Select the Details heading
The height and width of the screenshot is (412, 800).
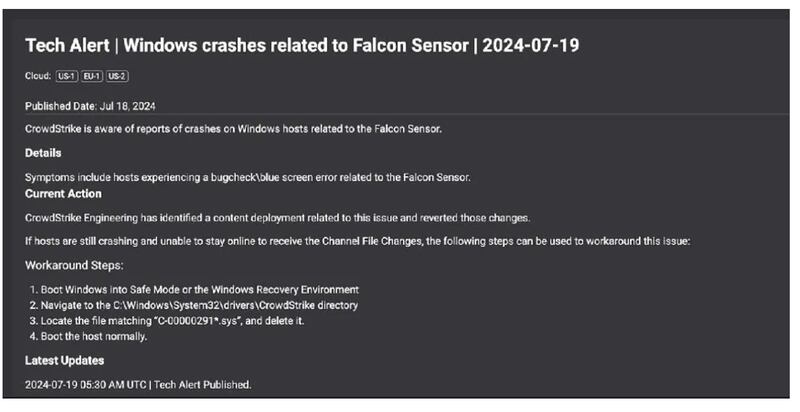pos(43,153)
